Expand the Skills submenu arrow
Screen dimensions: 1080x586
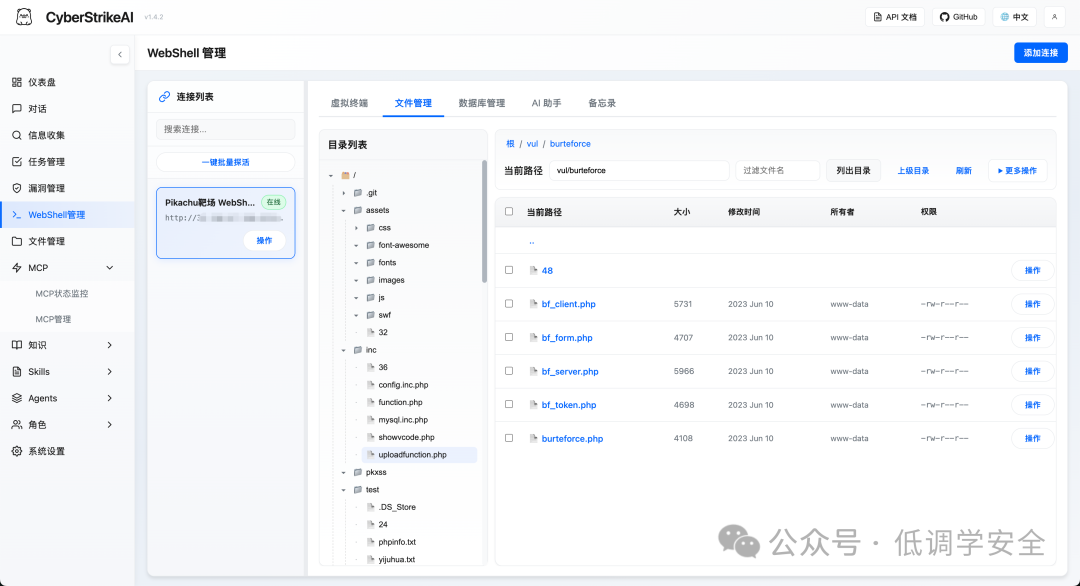110,372
